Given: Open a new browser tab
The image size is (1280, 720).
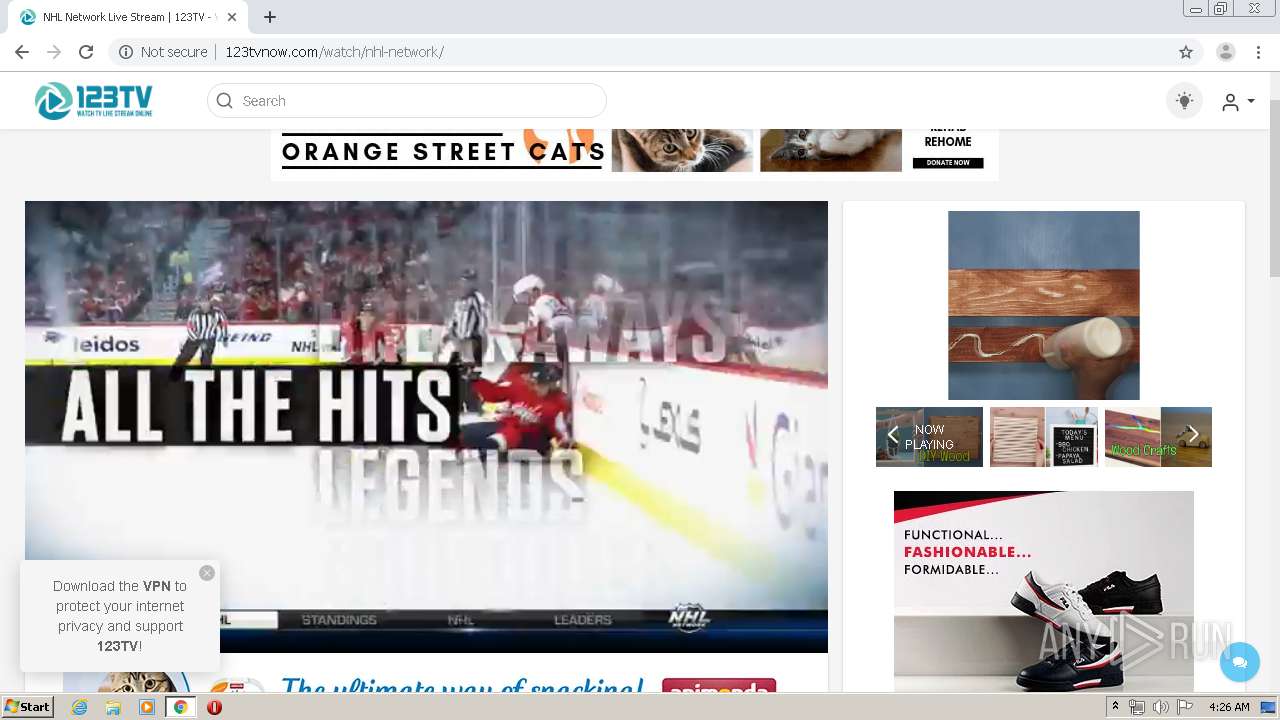Looking at the screenshot, I should pyautogui.click(x=270, y=17).
